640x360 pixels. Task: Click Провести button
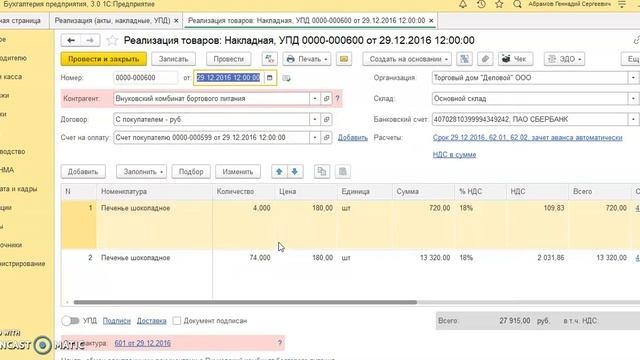tap(229, 59)
